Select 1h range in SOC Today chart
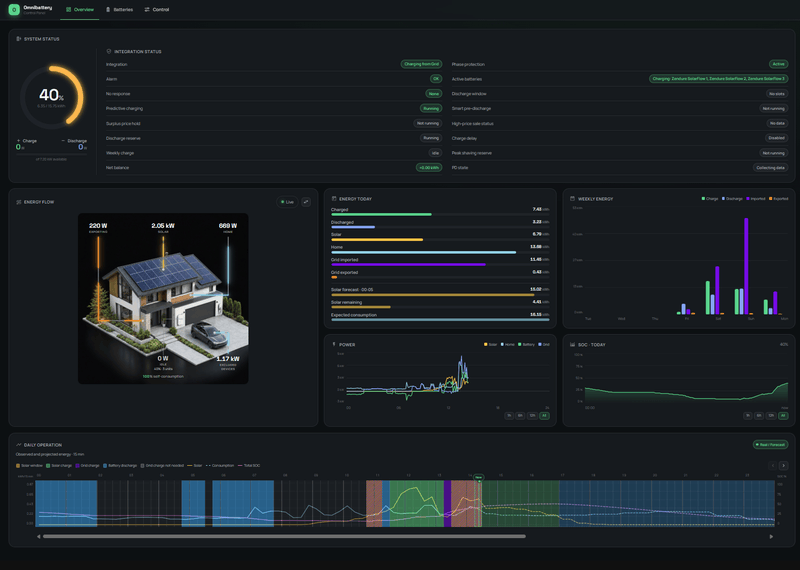The height and width of the screenshot is (570, 800). point(747,416)
